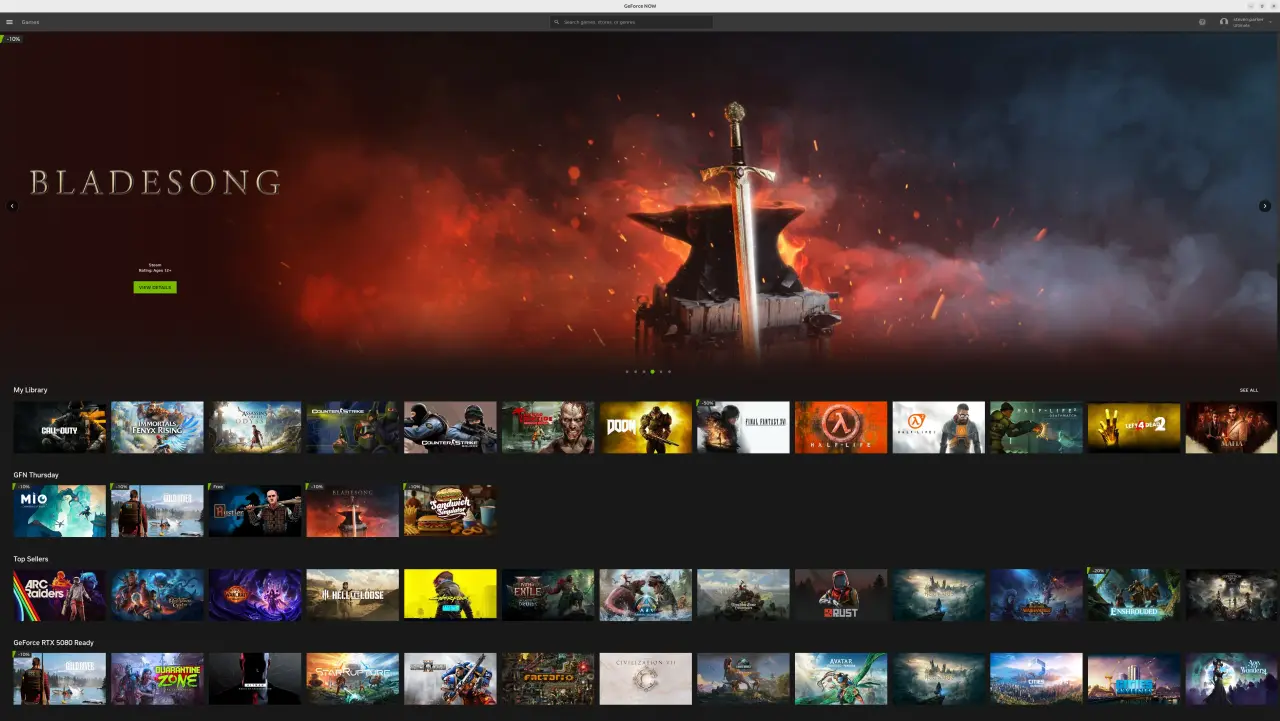Click the GeForce RTX 5080 Ready heading
1280x721 pixels.
tap(54, 643)
